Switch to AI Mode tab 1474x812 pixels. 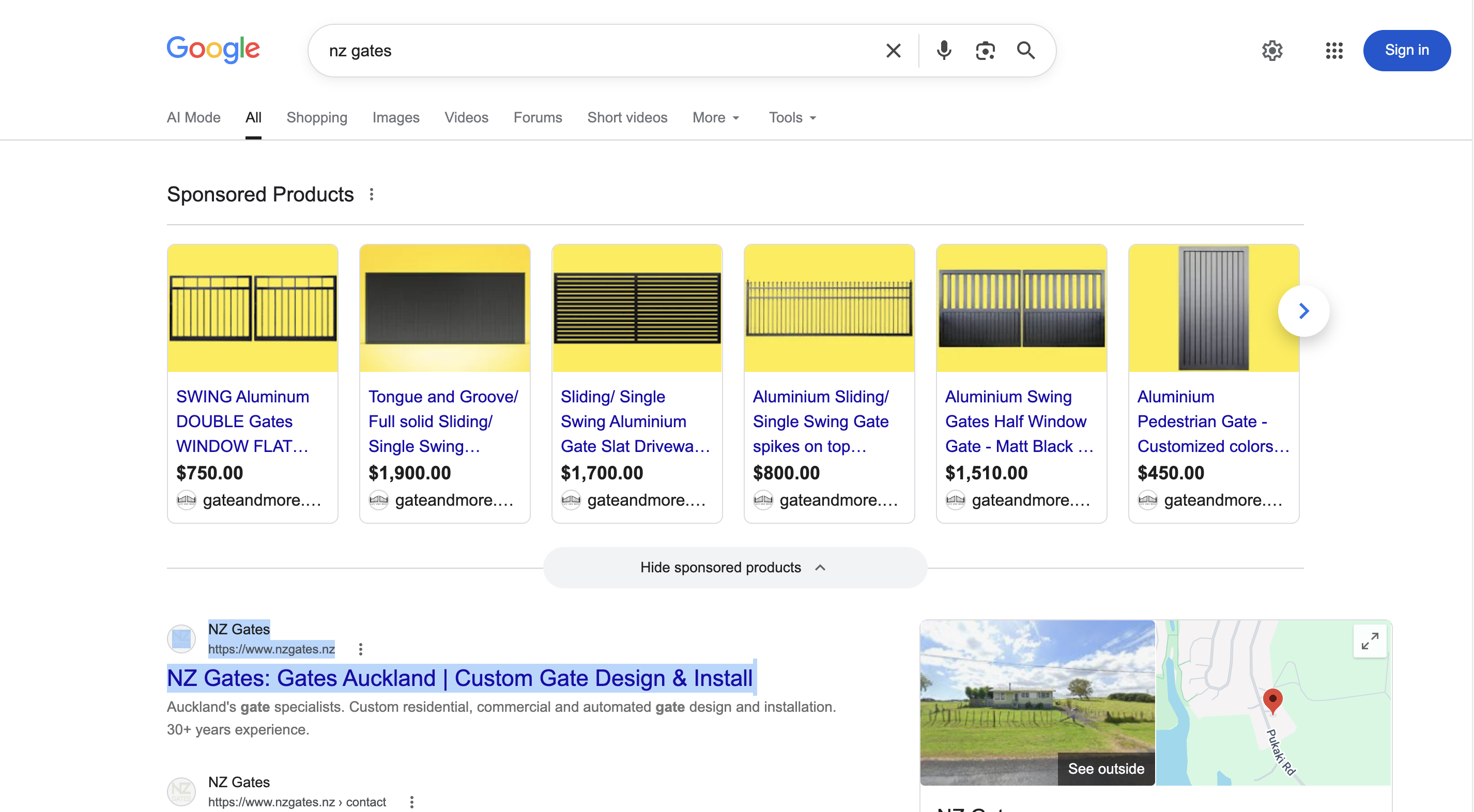pos(193,117)
